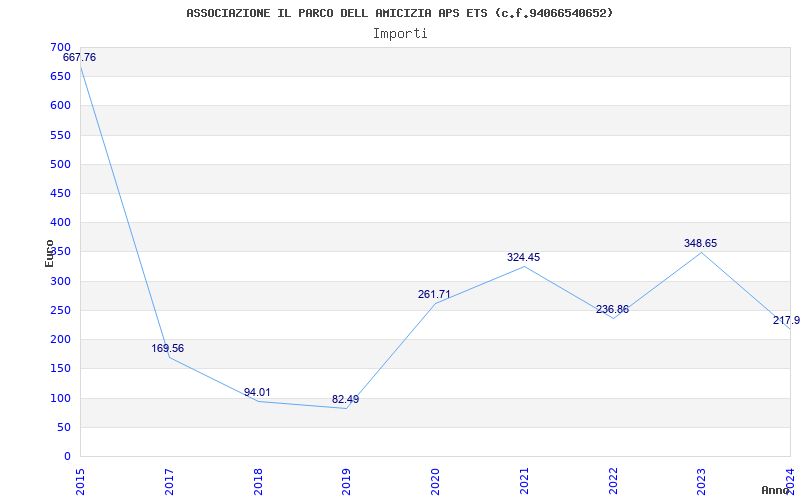Click the Euro y-axis title

(x=49, y=253)
